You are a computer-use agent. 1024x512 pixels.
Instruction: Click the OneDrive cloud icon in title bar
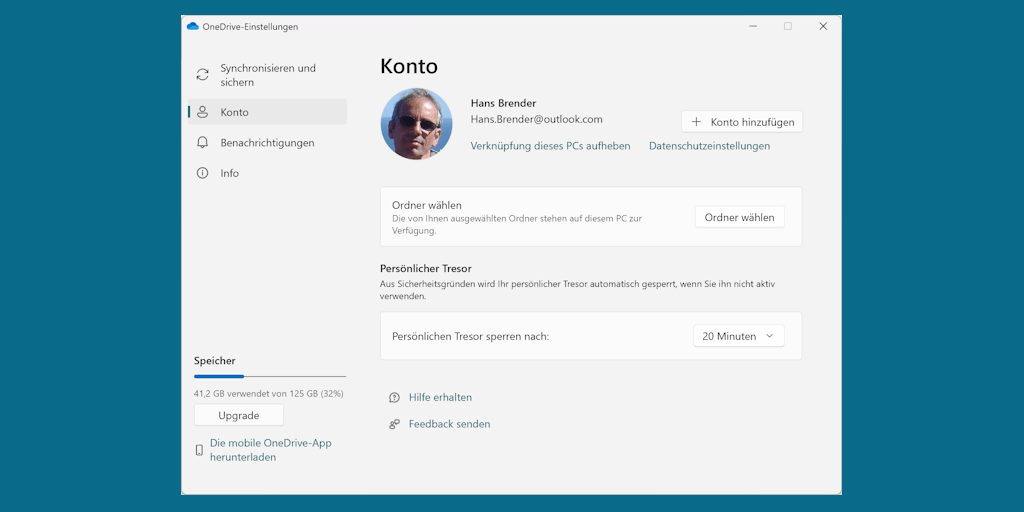click(x=193, y=27)
